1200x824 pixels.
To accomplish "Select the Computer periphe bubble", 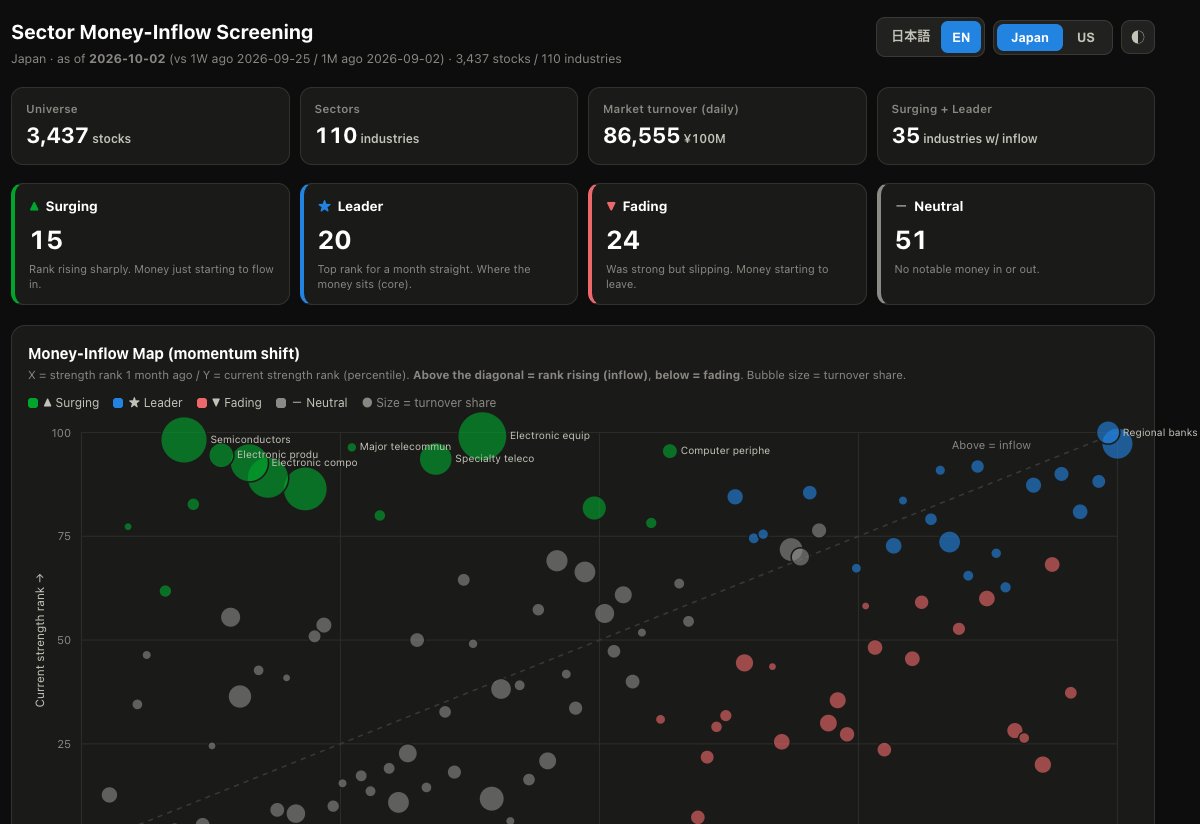I will click(x=670, y=451).
